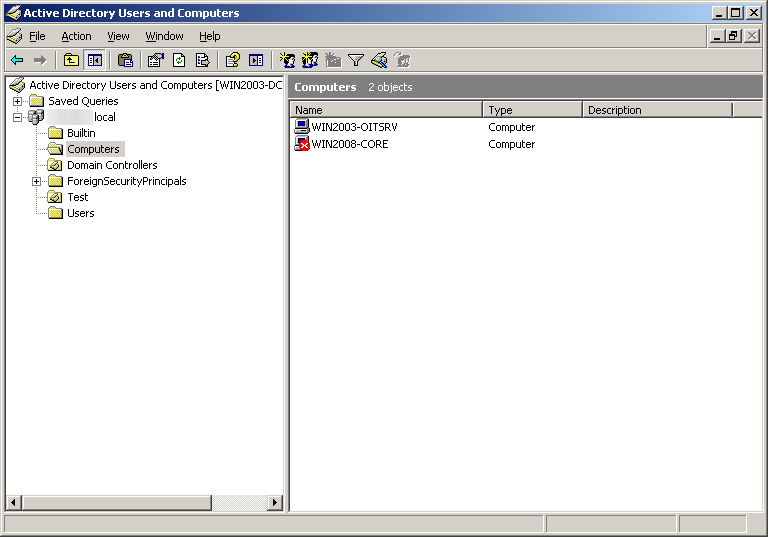Click the tree pane scroll right arrow

click(275, 502)
